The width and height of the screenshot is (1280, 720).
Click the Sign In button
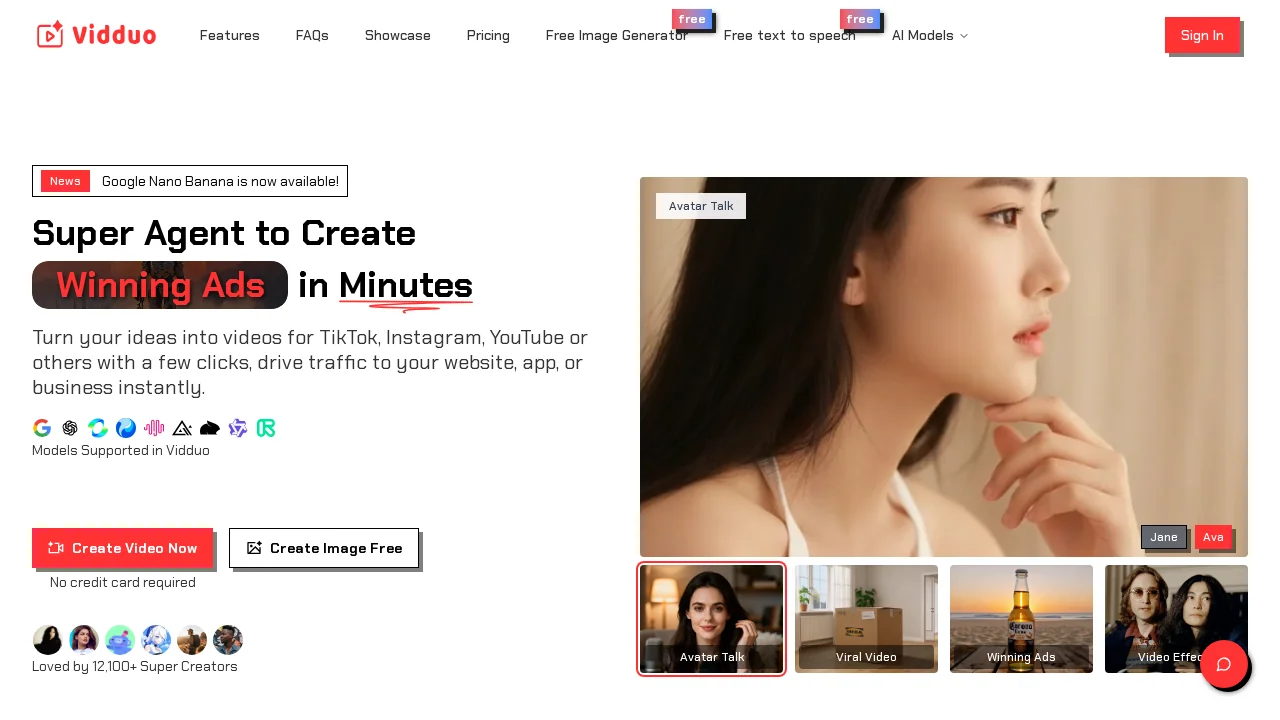coord(1202,35)
